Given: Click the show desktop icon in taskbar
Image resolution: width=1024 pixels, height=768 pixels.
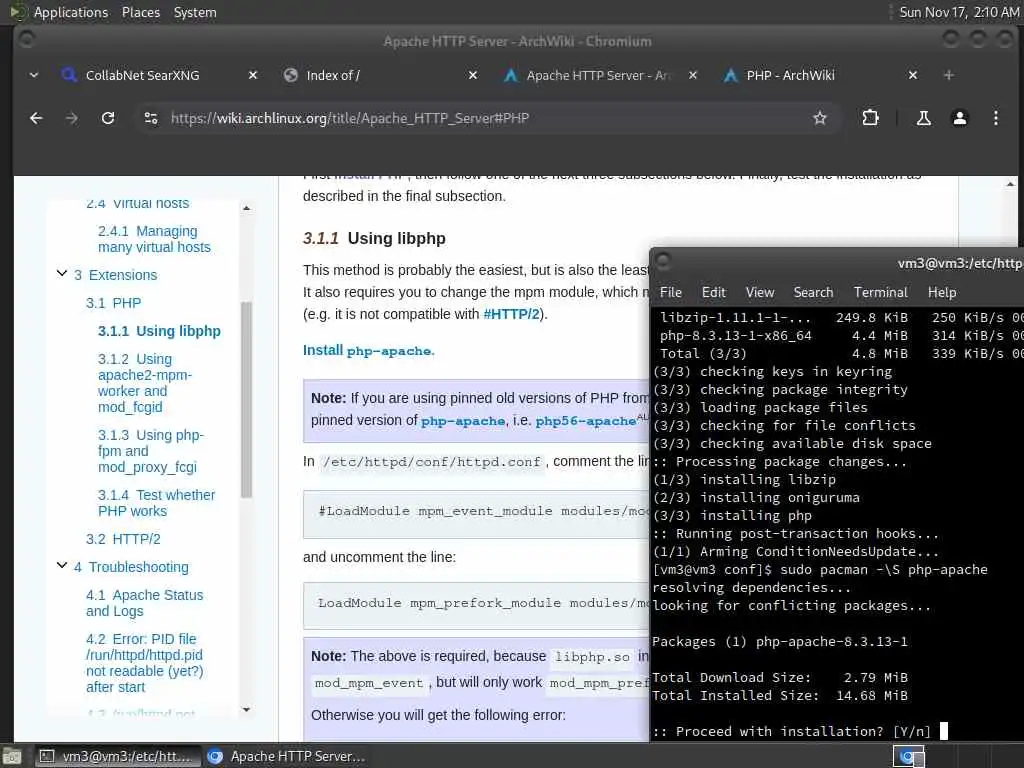Looking at the screenshot, I should click(12, 756).
